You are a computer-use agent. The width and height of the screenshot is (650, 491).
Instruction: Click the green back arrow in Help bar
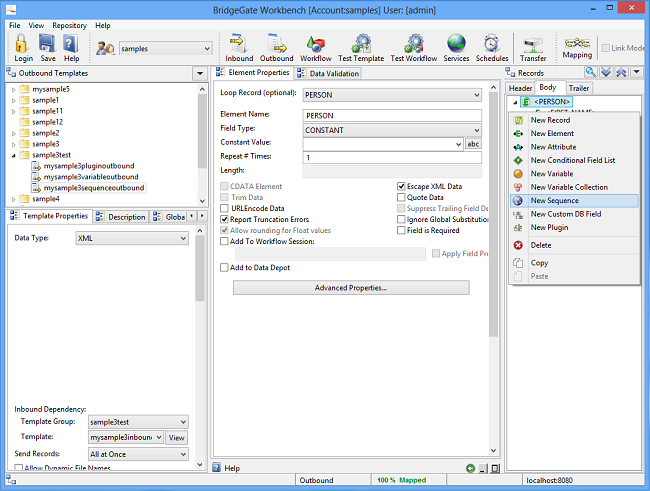pyautogui.click(x=470, y=469)
